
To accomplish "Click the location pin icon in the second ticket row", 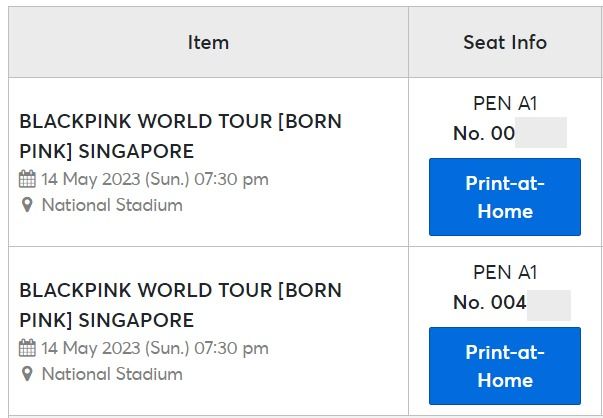I will pos(28,375).
